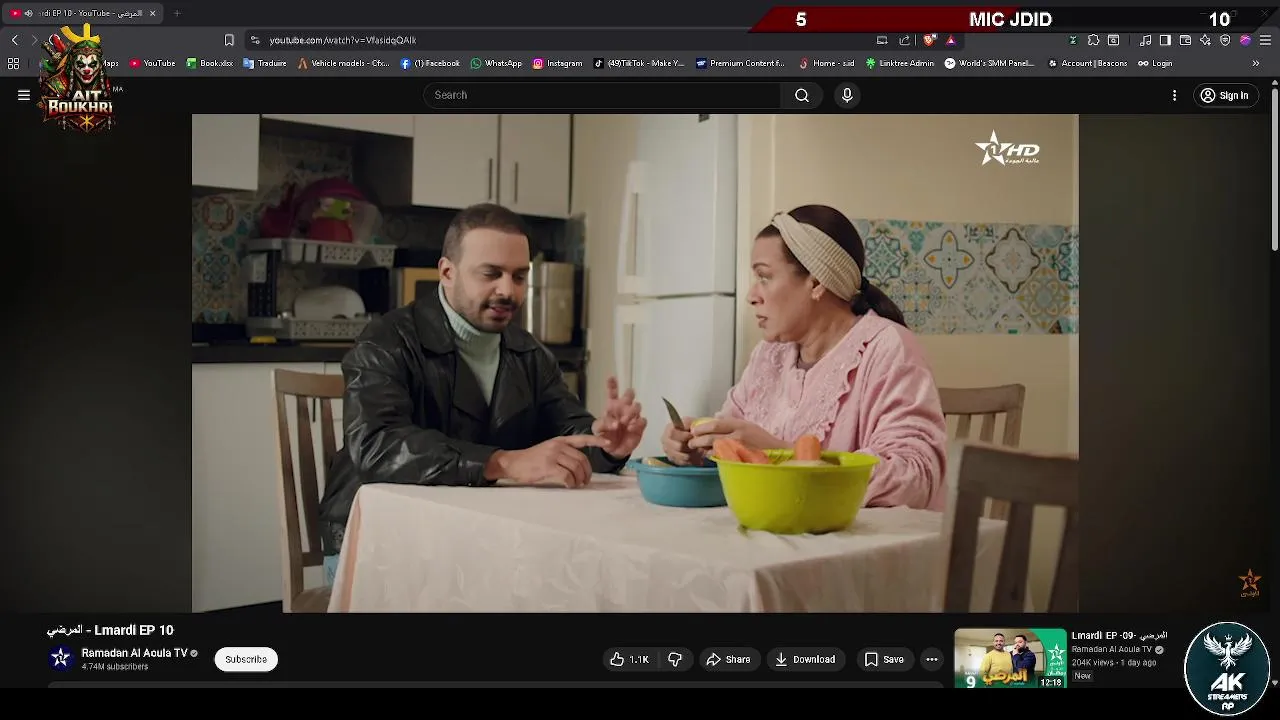Open the Vehicle models bookmark
Image resolution: width=1280 pixels, height=720 pixels.
344,63
